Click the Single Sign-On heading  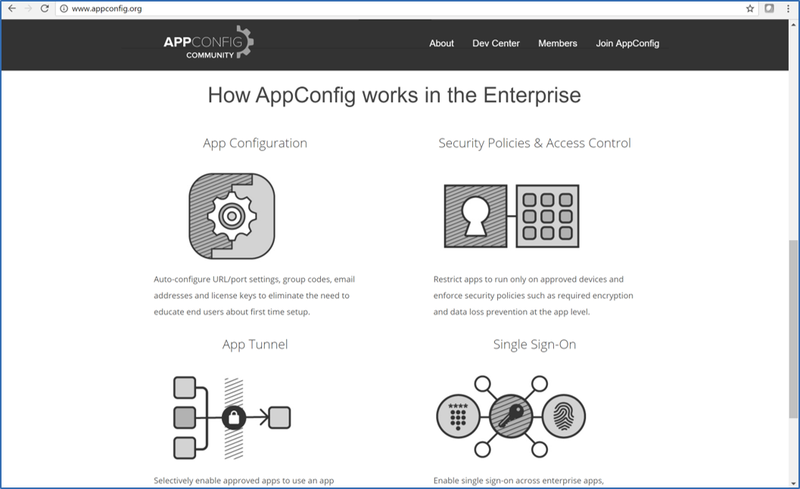tap(535, 345)
